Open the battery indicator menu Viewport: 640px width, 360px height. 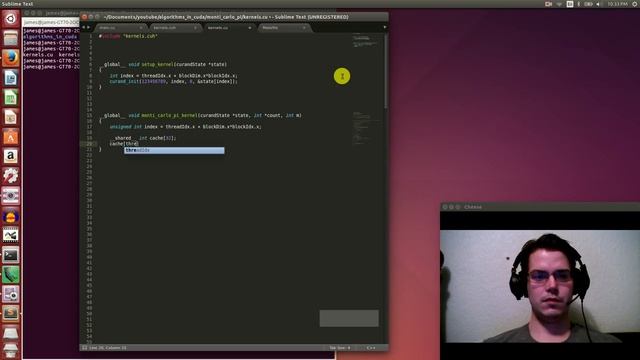(588, 4)
